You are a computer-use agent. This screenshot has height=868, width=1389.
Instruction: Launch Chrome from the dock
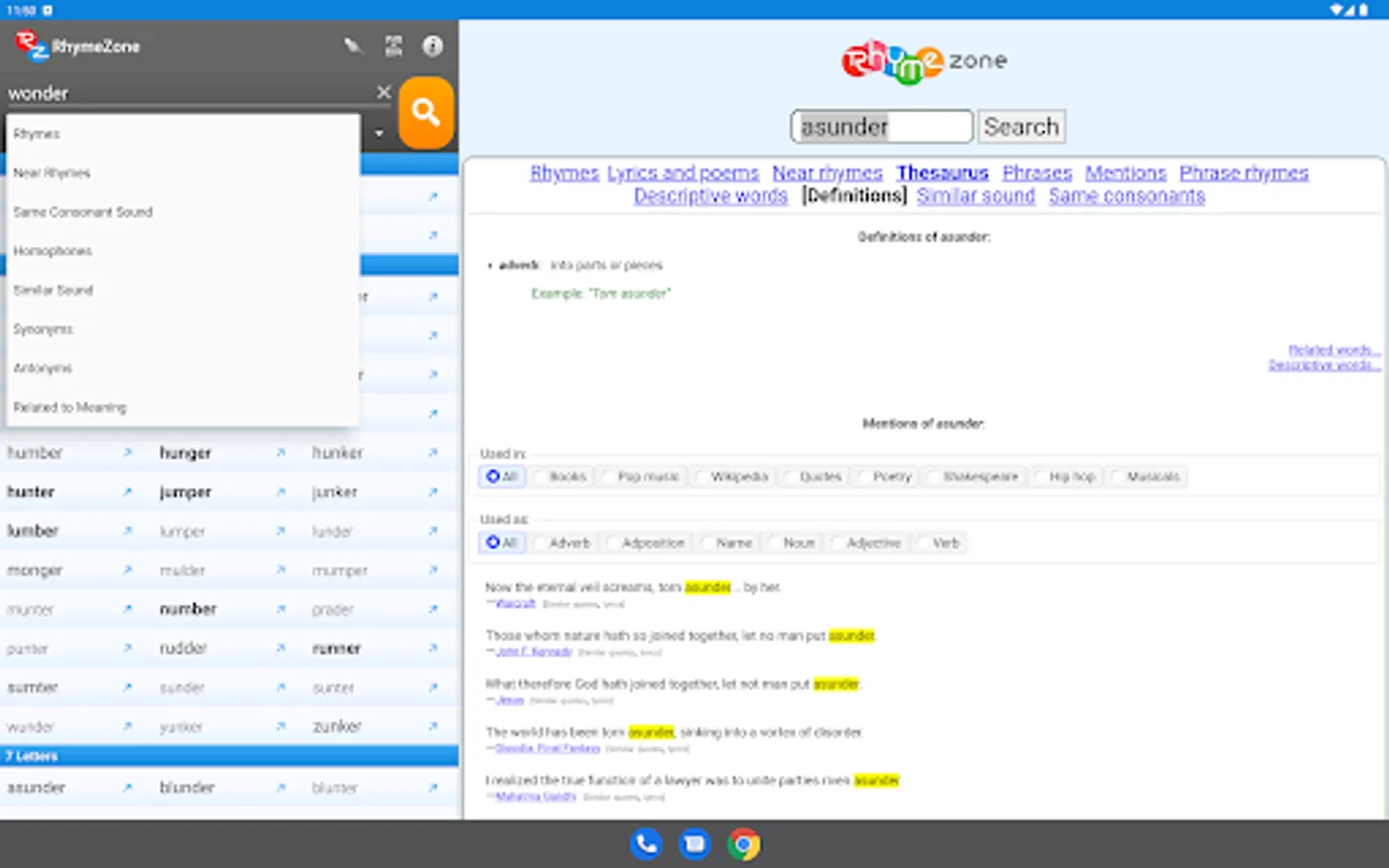click(744, 844)
